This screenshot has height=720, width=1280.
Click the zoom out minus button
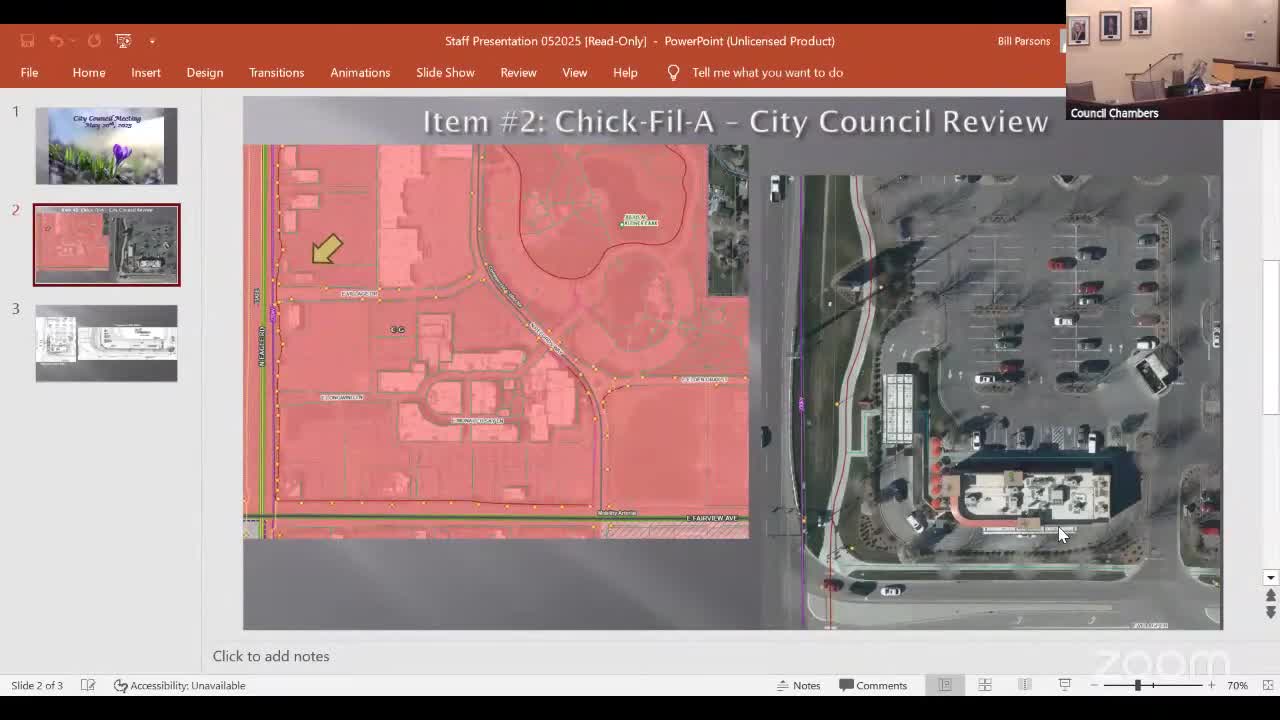pyautogui.click(x=1094, y=685)
